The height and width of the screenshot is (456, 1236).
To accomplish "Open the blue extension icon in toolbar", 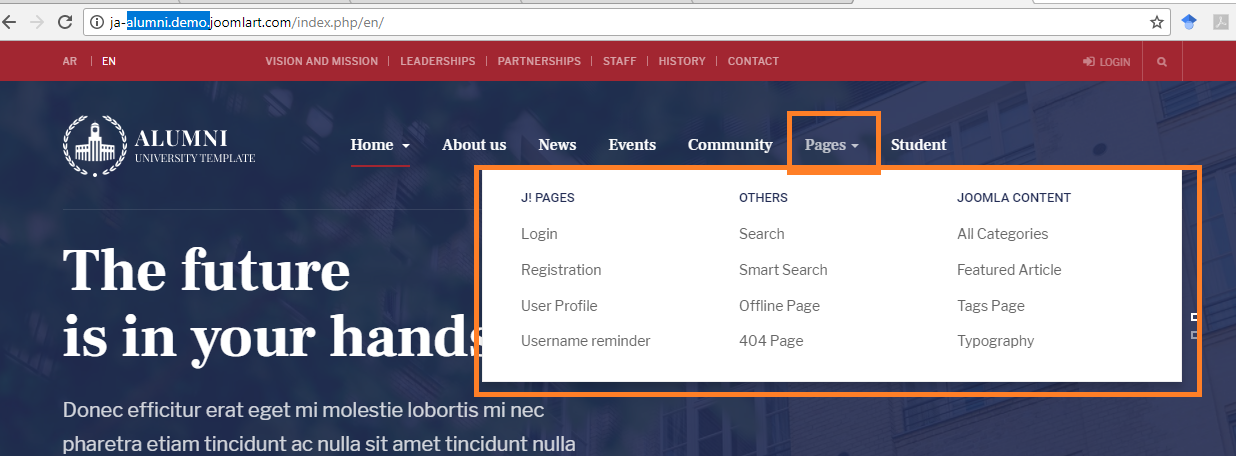I will click(1189, 22).
